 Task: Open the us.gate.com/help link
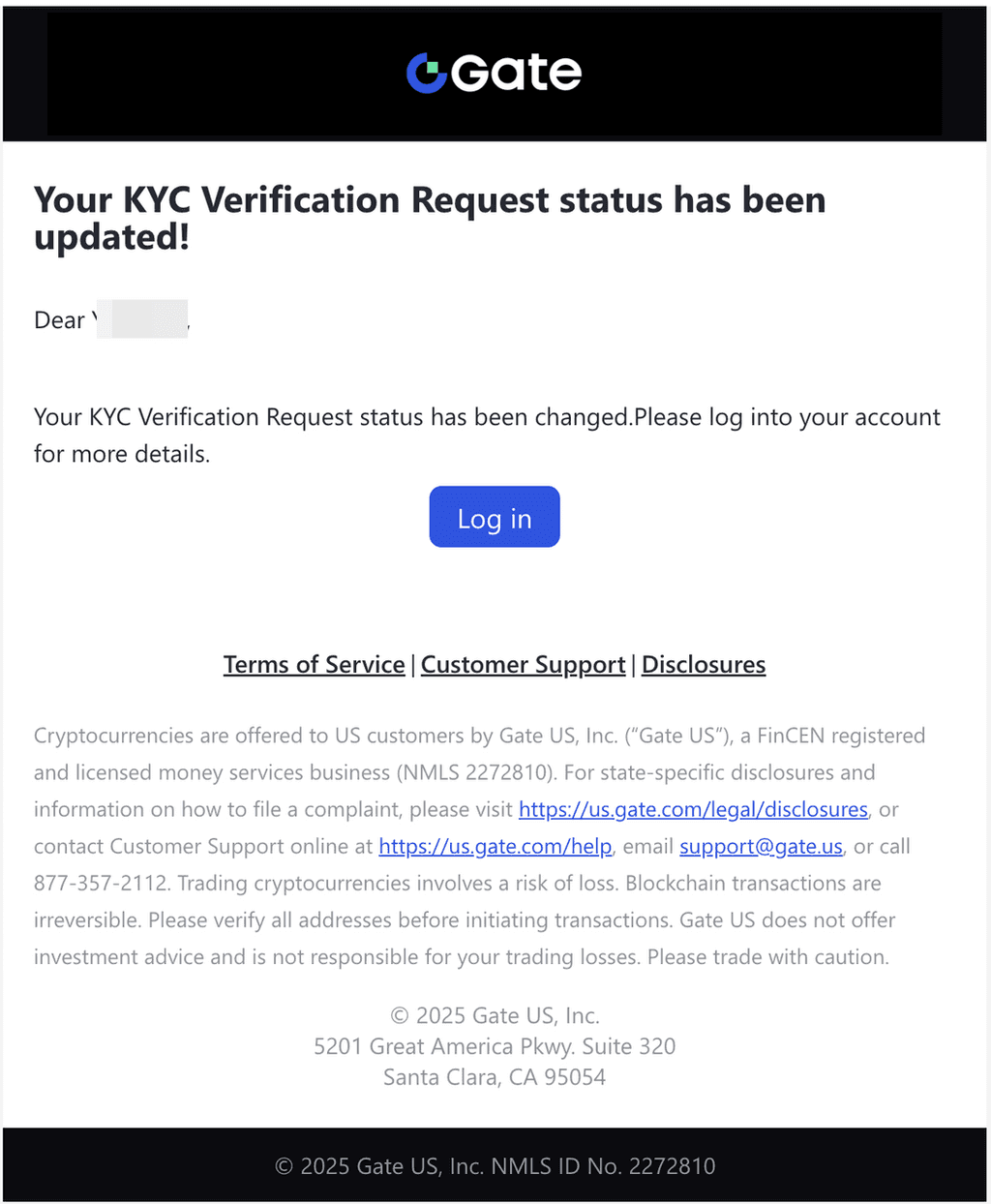[x=495, y=846]
